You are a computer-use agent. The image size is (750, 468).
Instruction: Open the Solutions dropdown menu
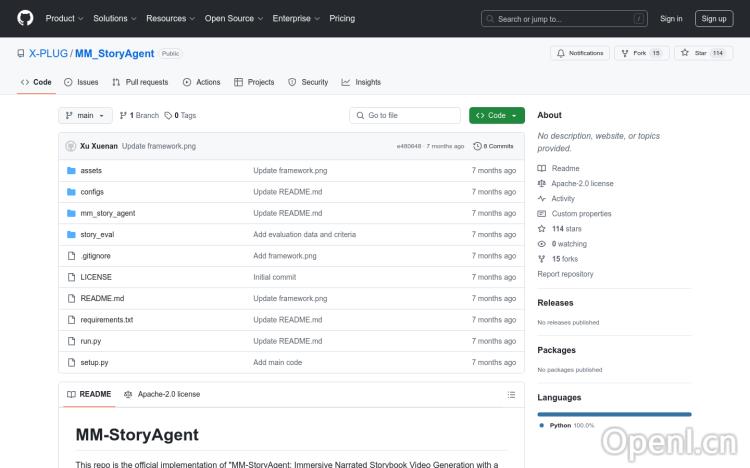114,18
